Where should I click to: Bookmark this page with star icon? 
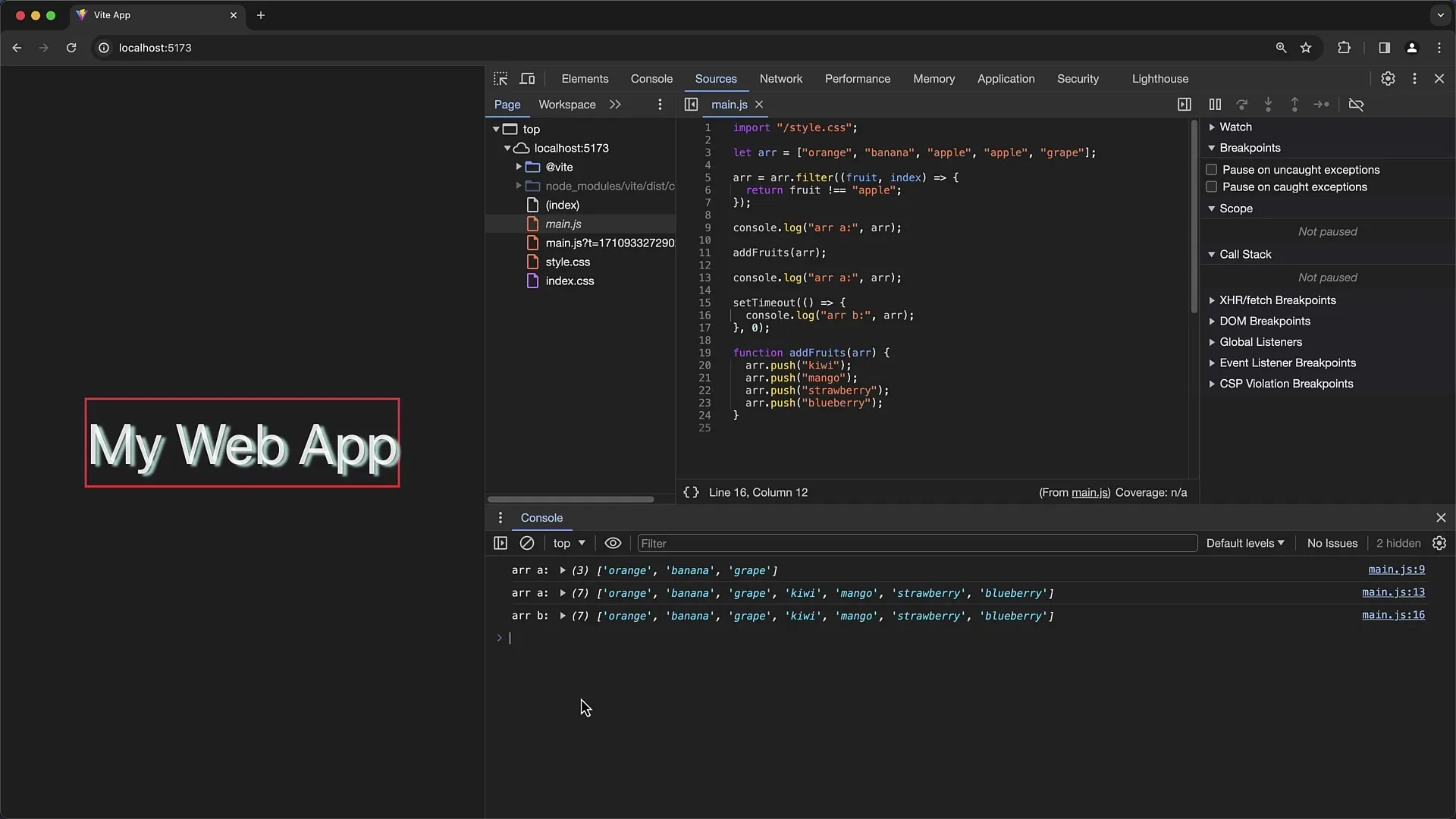(1306, 48)
